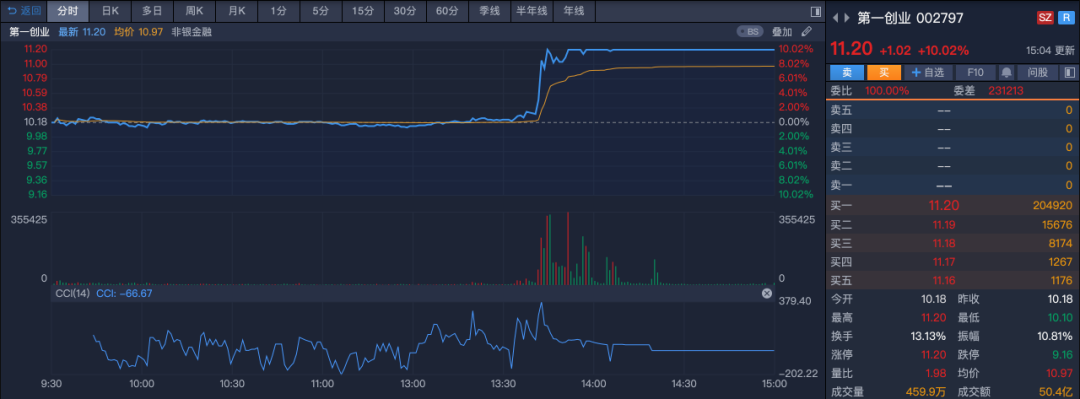1080x399 pixels.
Task: Click stock name 第一创业 002797 header
Action: [x=910, y=18]
